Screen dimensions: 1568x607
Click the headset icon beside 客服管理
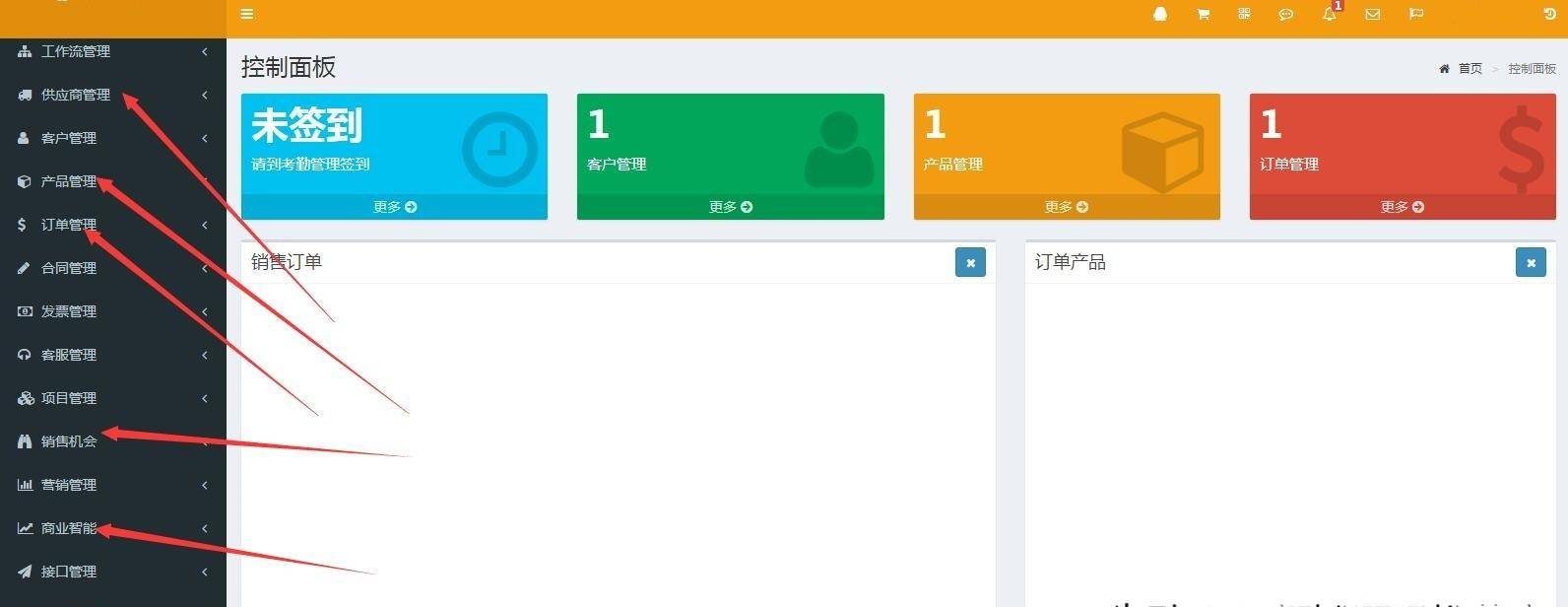24,355
